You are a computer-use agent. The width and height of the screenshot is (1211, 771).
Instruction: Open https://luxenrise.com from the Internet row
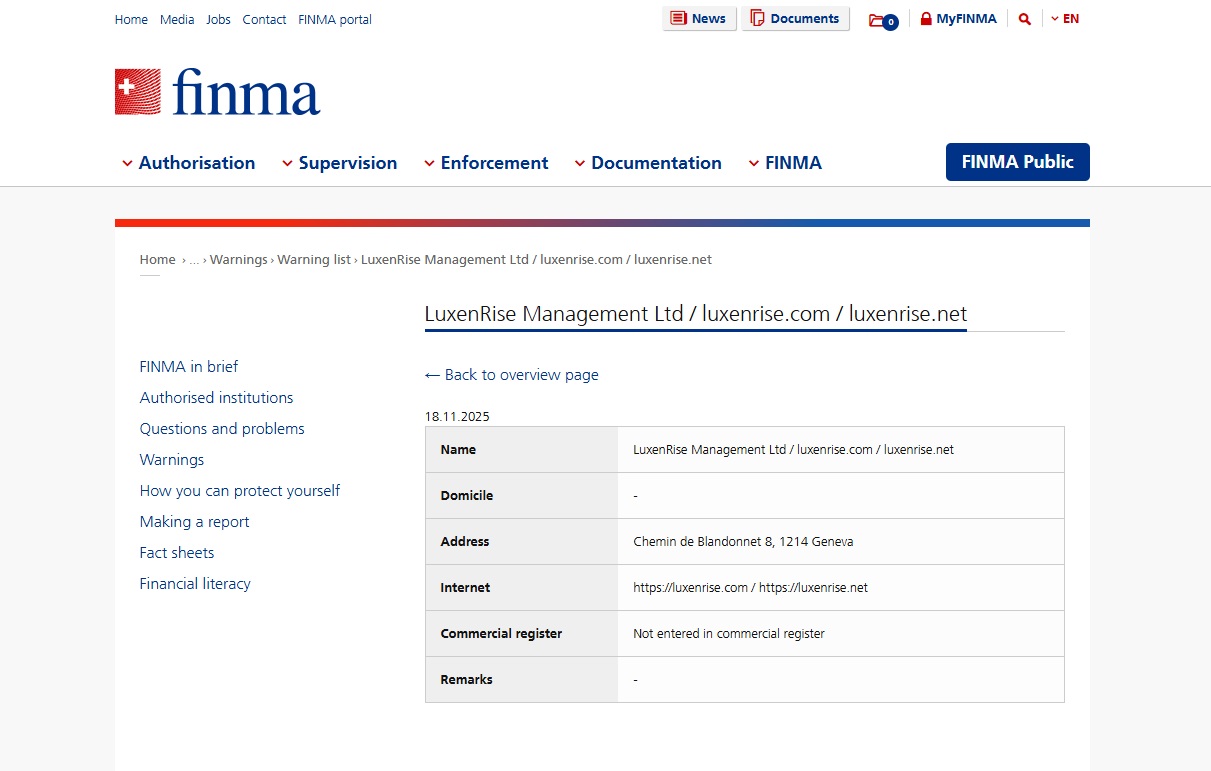(691, 587)
